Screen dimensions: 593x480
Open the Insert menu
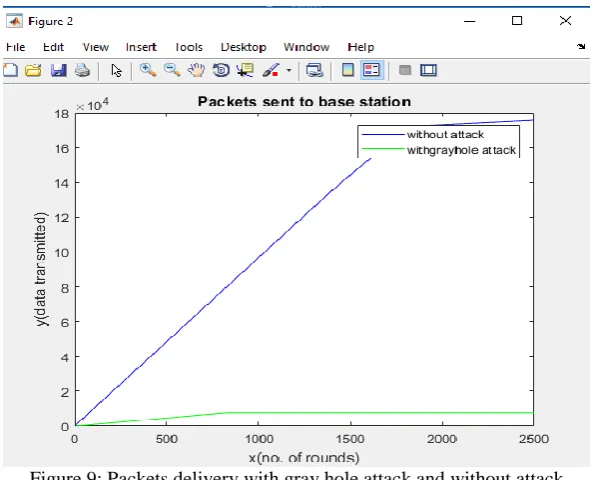point(141,47)
